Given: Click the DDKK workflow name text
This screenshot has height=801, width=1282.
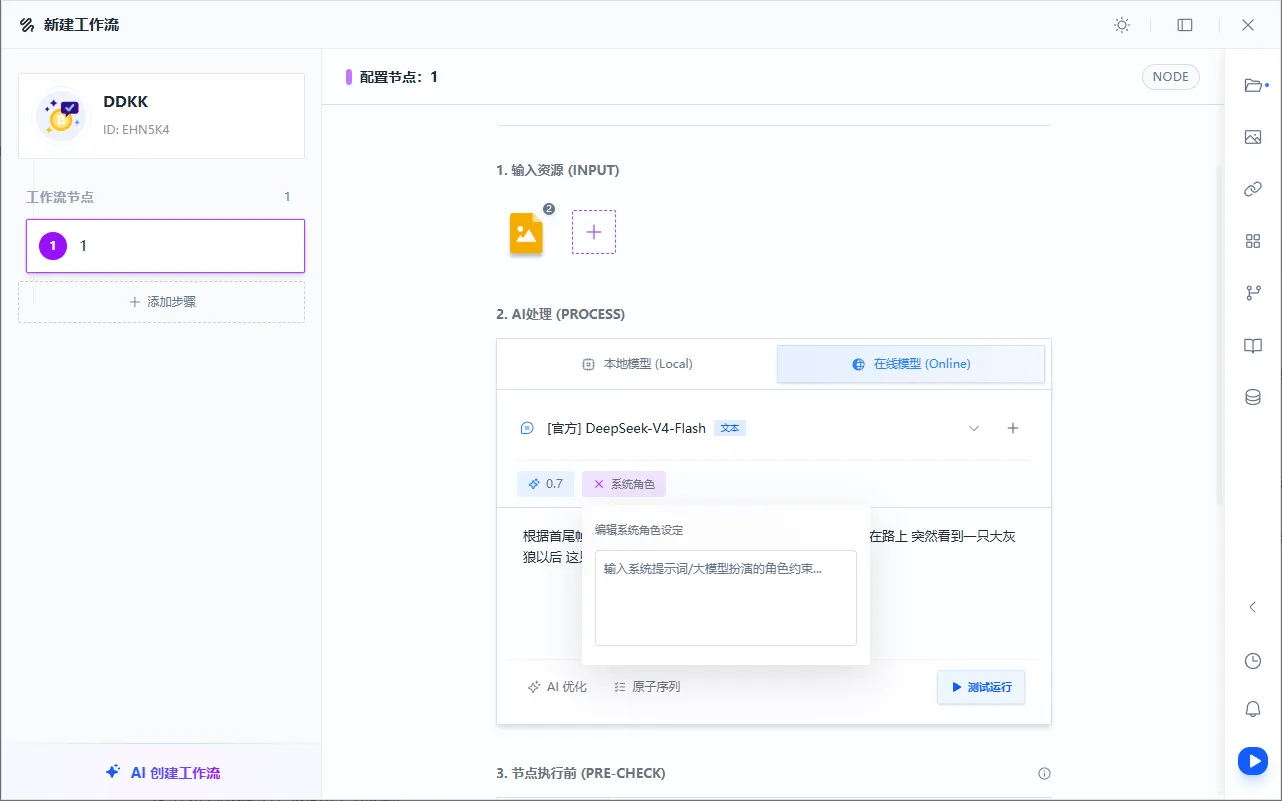Looking at the screenshot, I should 126,102.
